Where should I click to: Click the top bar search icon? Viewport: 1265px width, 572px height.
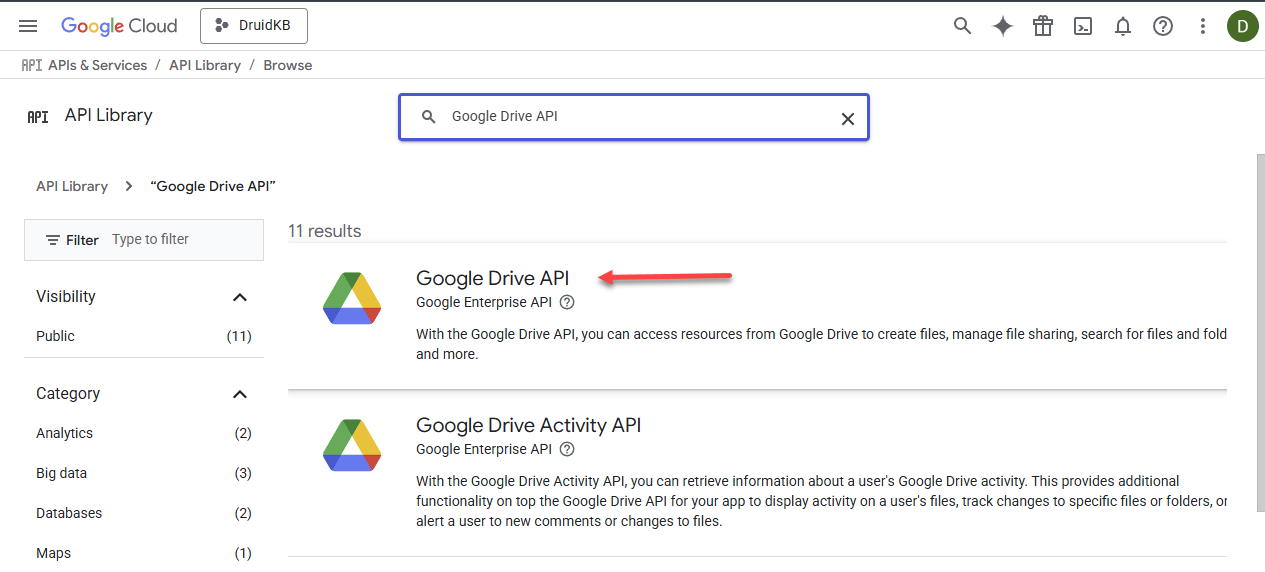pyautogui.click(x=962, y=26)
